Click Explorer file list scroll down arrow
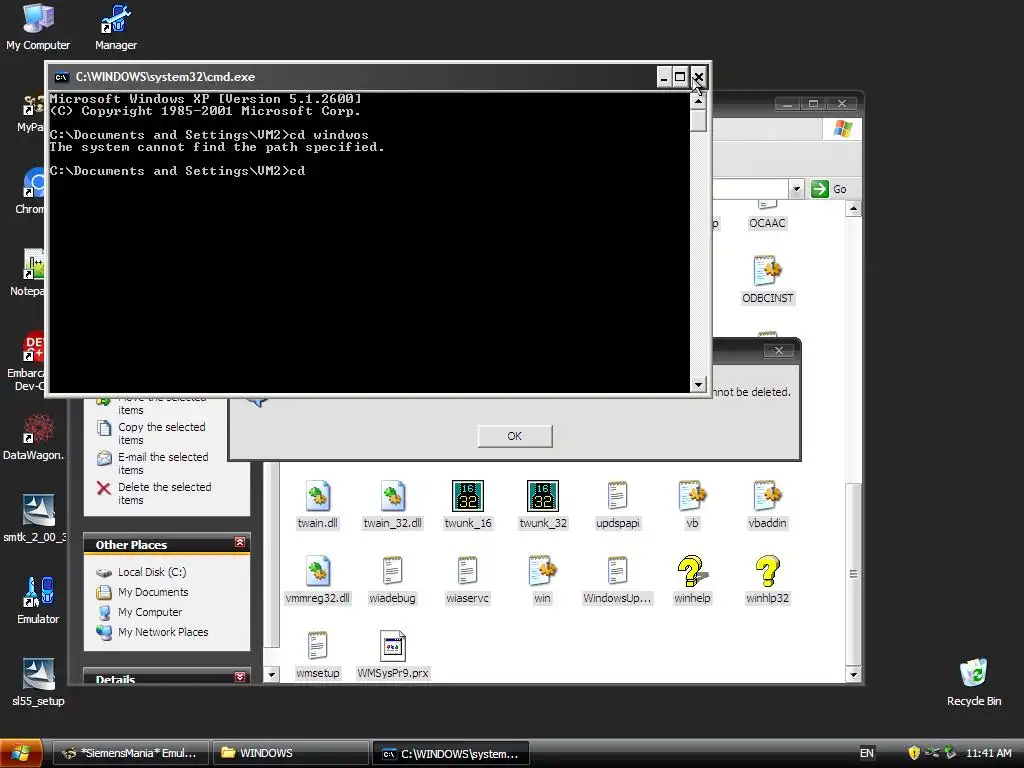 [x=853, y=674]
